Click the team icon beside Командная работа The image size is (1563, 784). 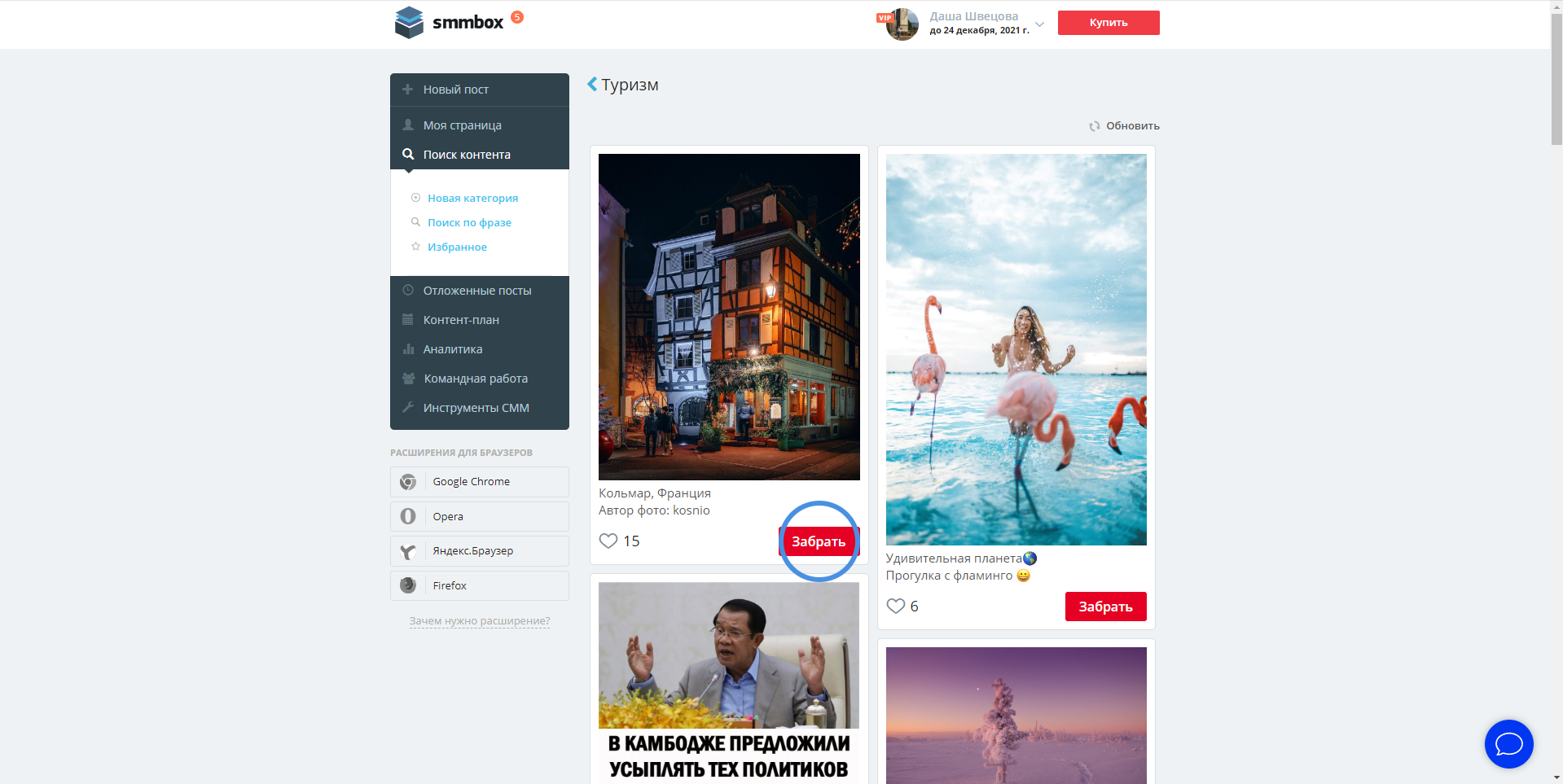coord(409,379)
